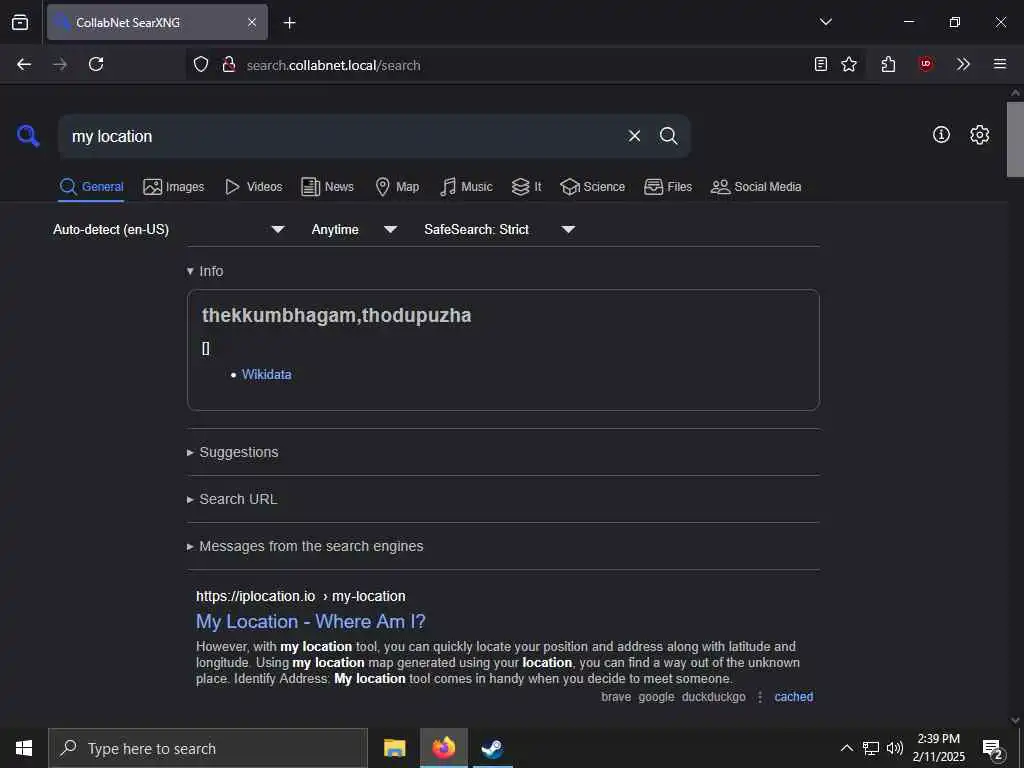
Task: Switch to the General category
Action: tap(91, 187)
